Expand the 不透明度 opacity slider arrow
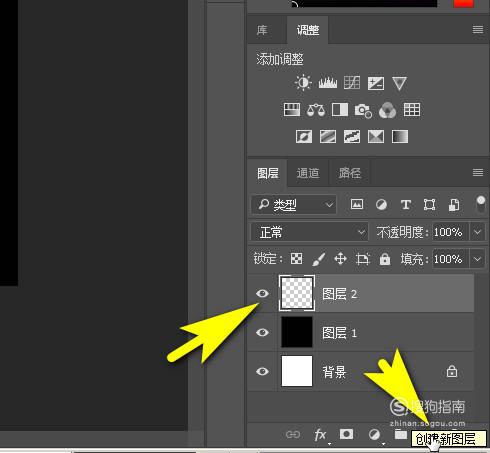Image resolution: width=490 pixels, height=453 pixels. [x=477, y=232]
